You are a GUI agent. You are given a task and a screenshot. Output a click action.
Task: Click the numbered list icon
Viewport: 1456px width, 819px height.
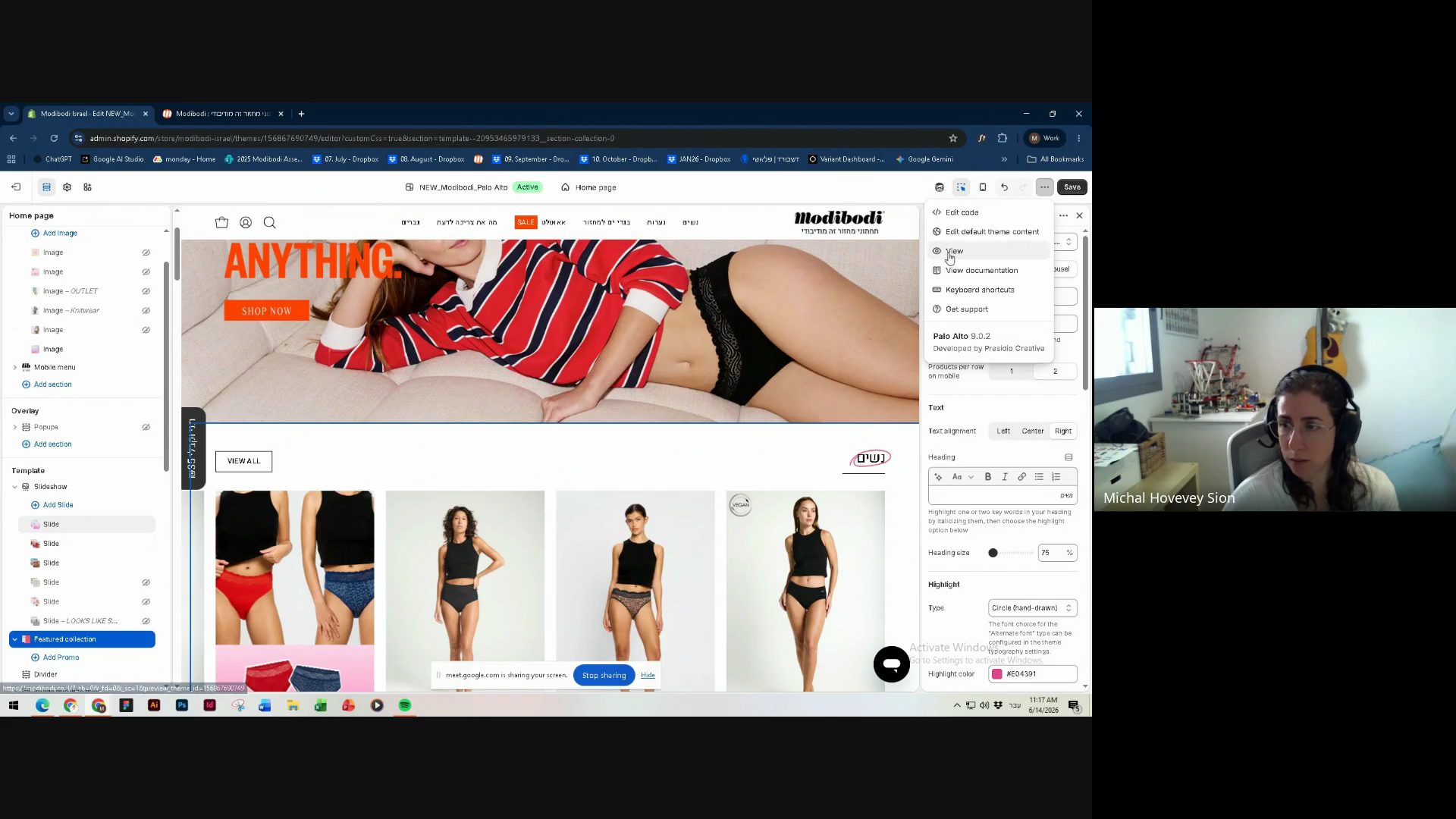[x=1056, y=477]
